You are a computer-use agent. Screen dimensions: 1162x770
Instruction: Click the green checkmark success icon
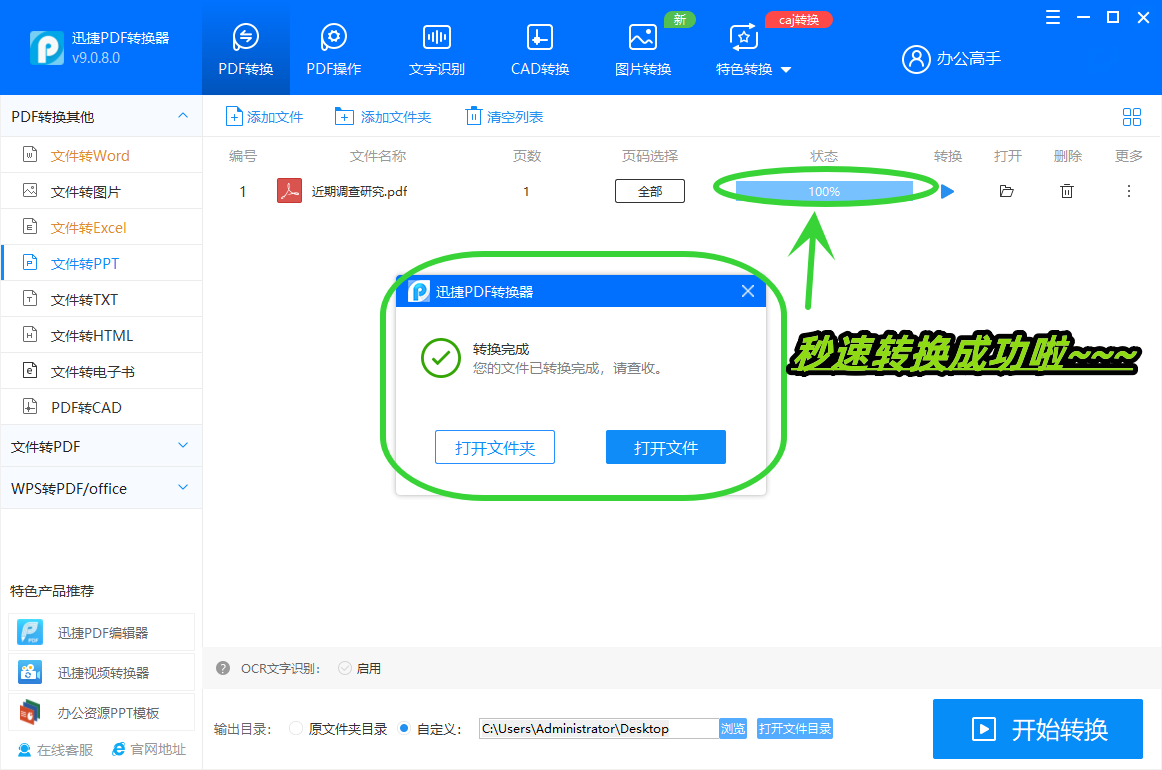coord(441,358)
